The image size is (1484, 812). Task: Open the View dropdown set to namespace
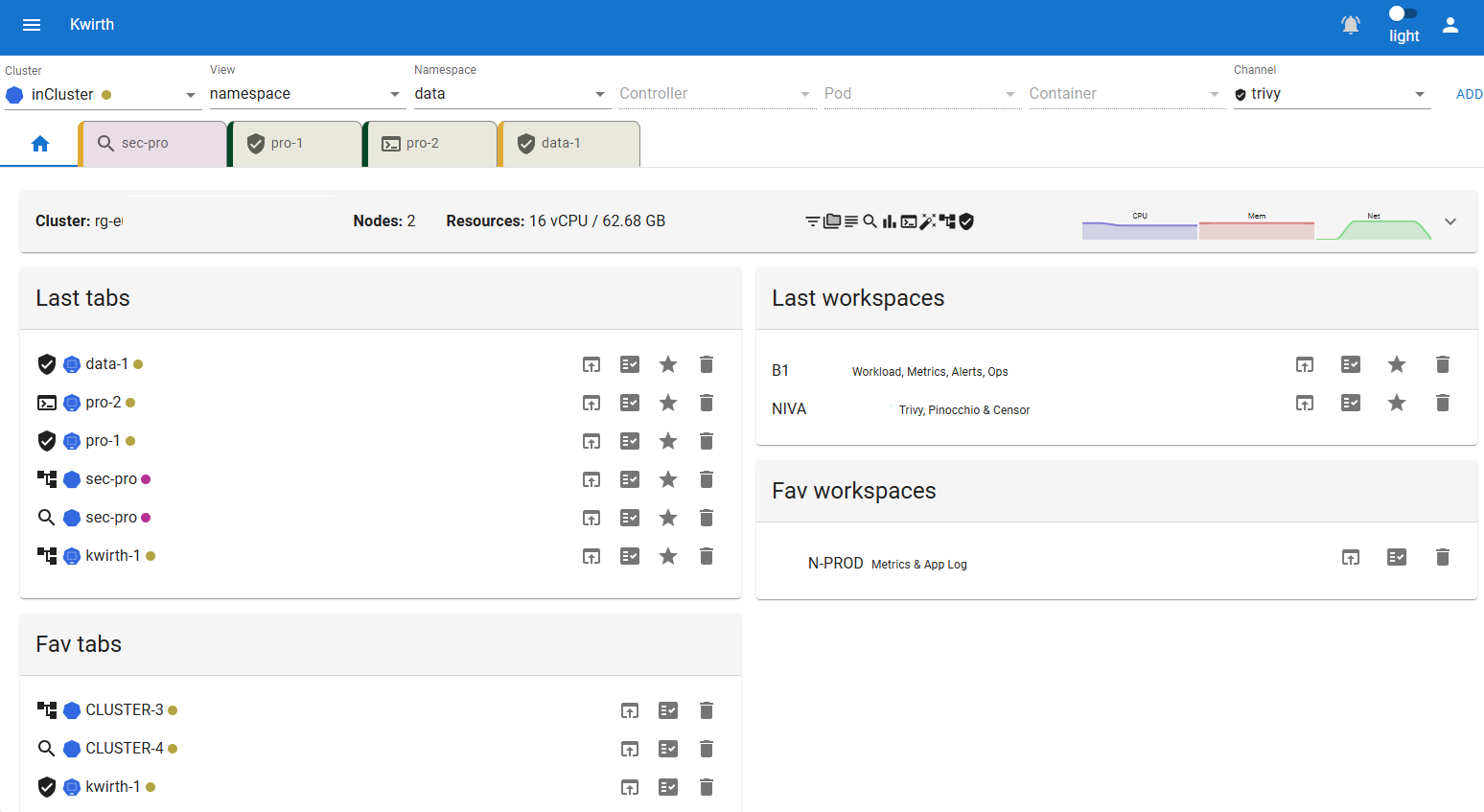pyautogui.click(x=308, y=94)
